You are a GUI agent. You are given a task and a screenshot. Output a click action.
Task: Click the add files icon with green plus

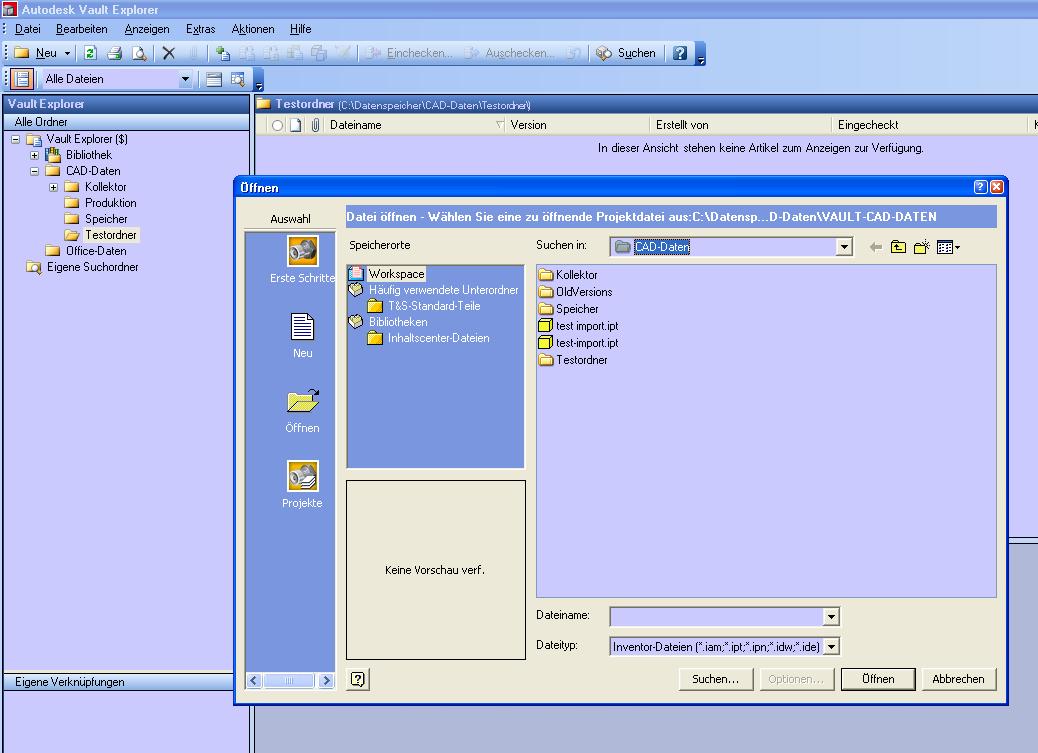[223, 53]
